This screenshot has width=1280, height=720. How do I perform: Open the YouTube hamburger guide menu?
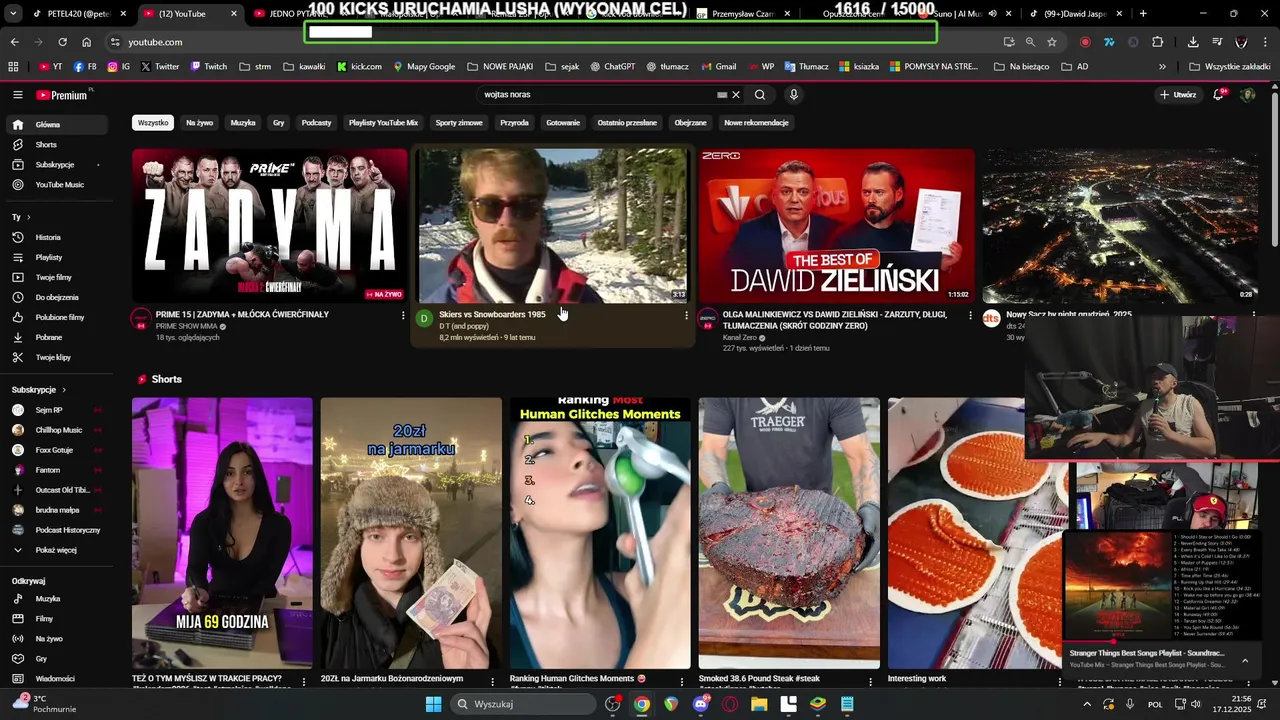[17, 95]
